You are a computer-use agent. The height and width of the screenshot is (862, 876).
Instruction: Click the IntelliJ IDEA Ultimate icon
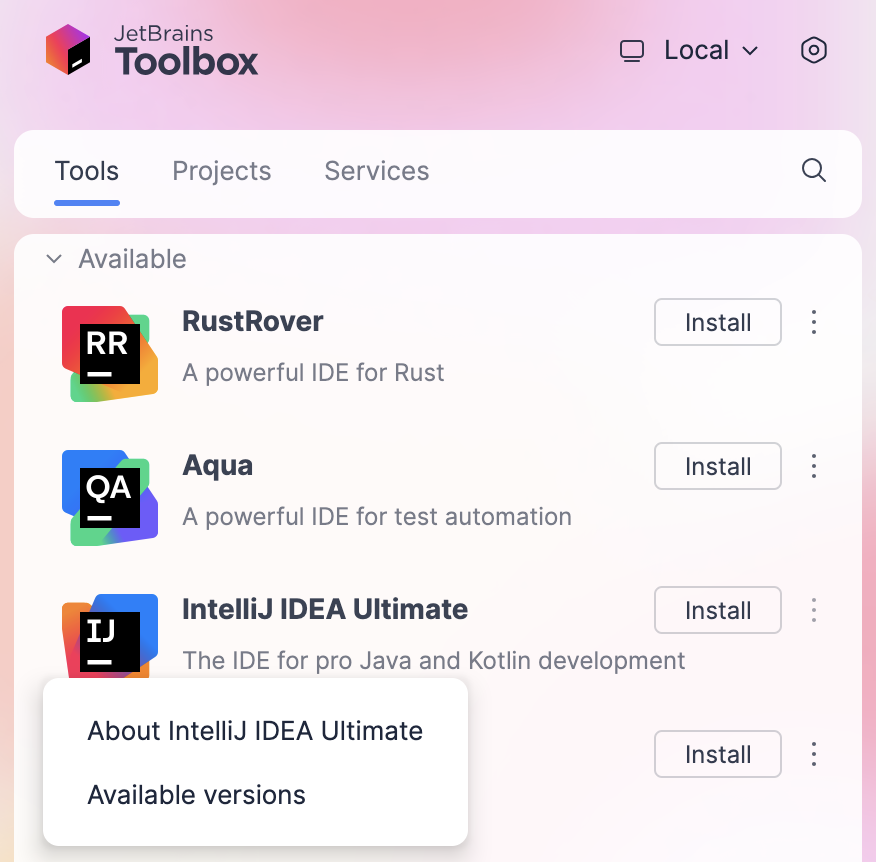(109, 641)
